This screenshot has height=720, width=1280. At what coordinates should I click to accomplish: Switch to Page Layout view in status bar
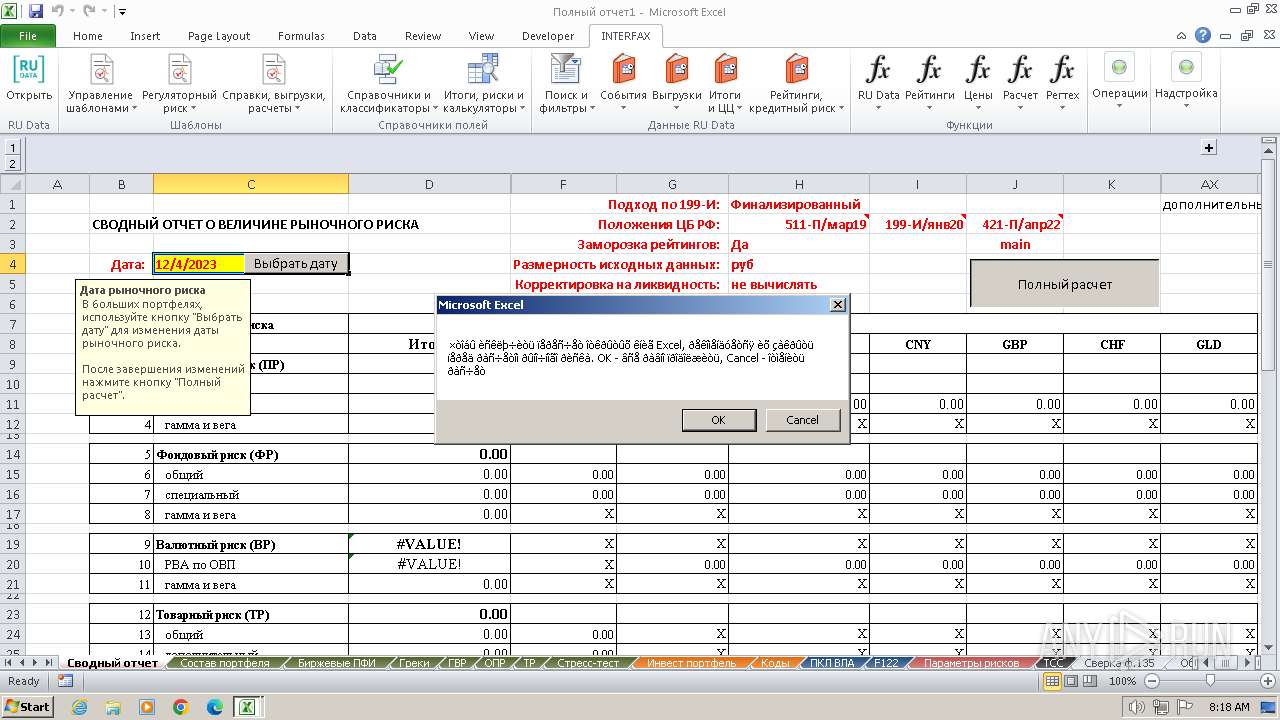(x=1070, y=681)
